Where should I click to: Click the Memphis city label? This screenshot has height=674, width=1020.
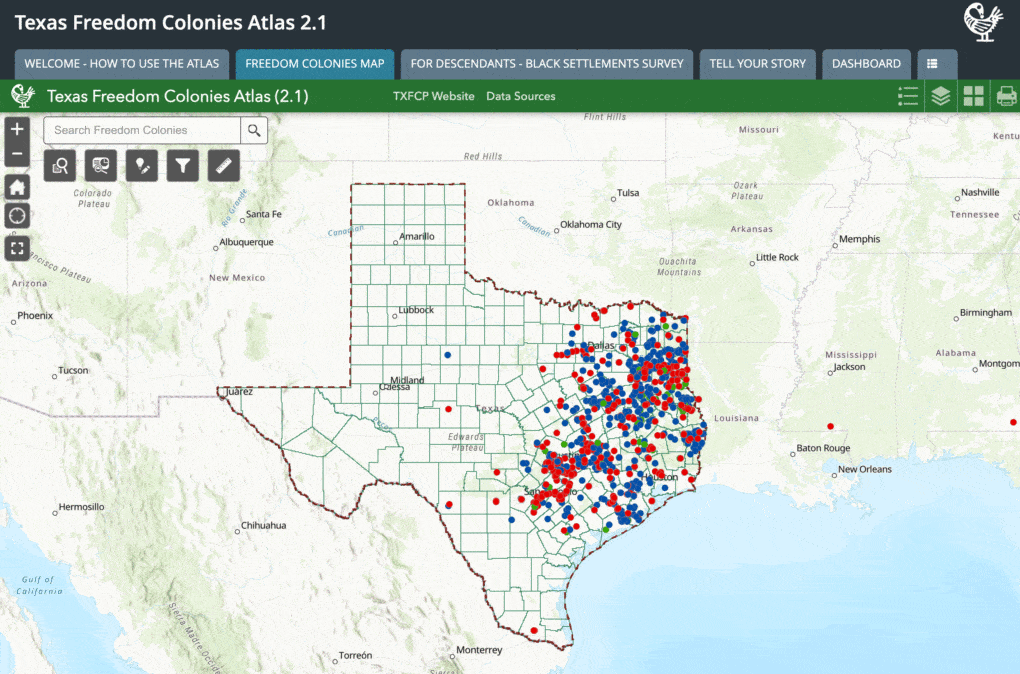[859, 239]
